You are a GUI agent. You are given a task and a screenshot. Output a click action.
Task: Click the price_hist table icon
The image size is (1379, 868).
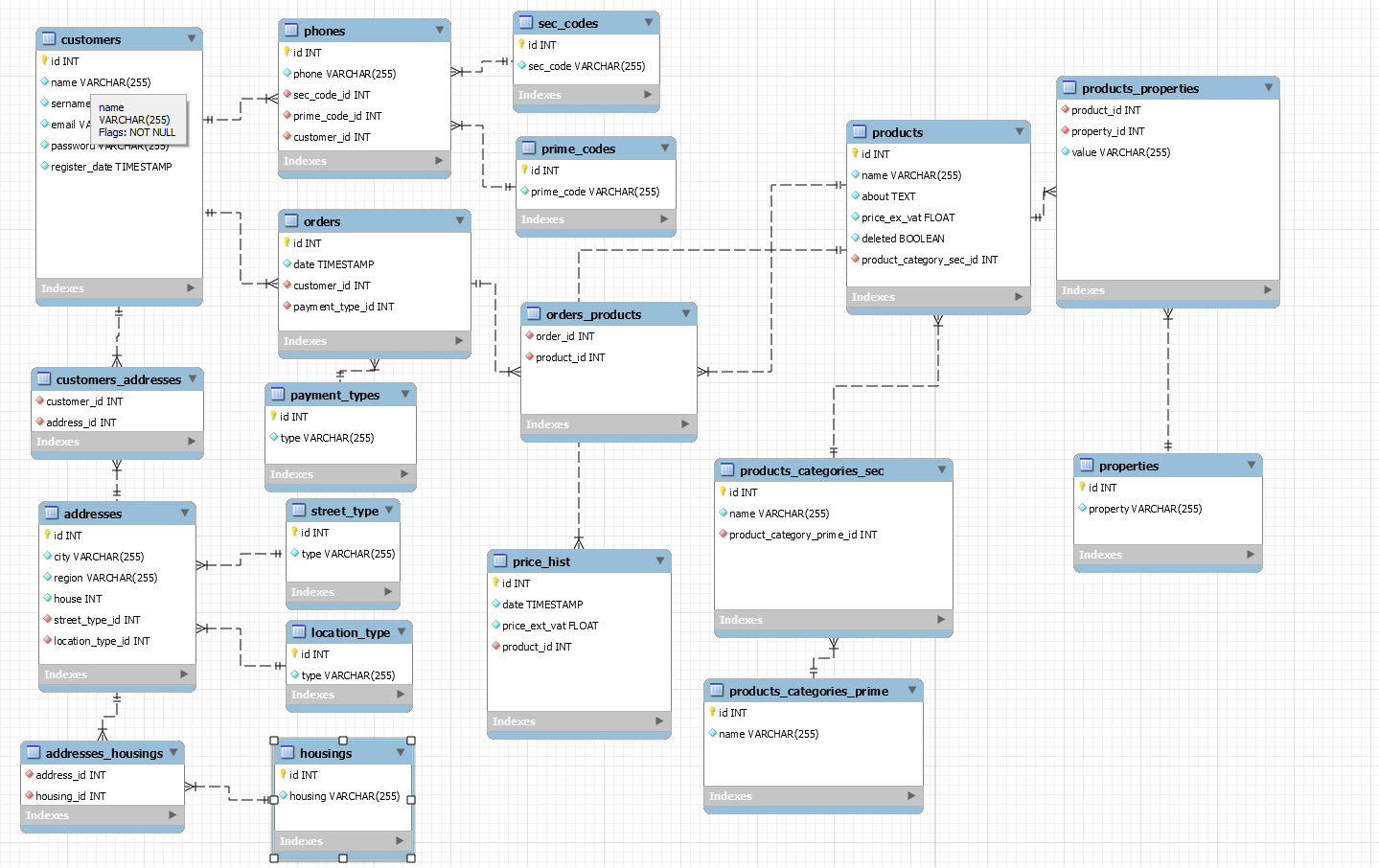coord(500,560)
